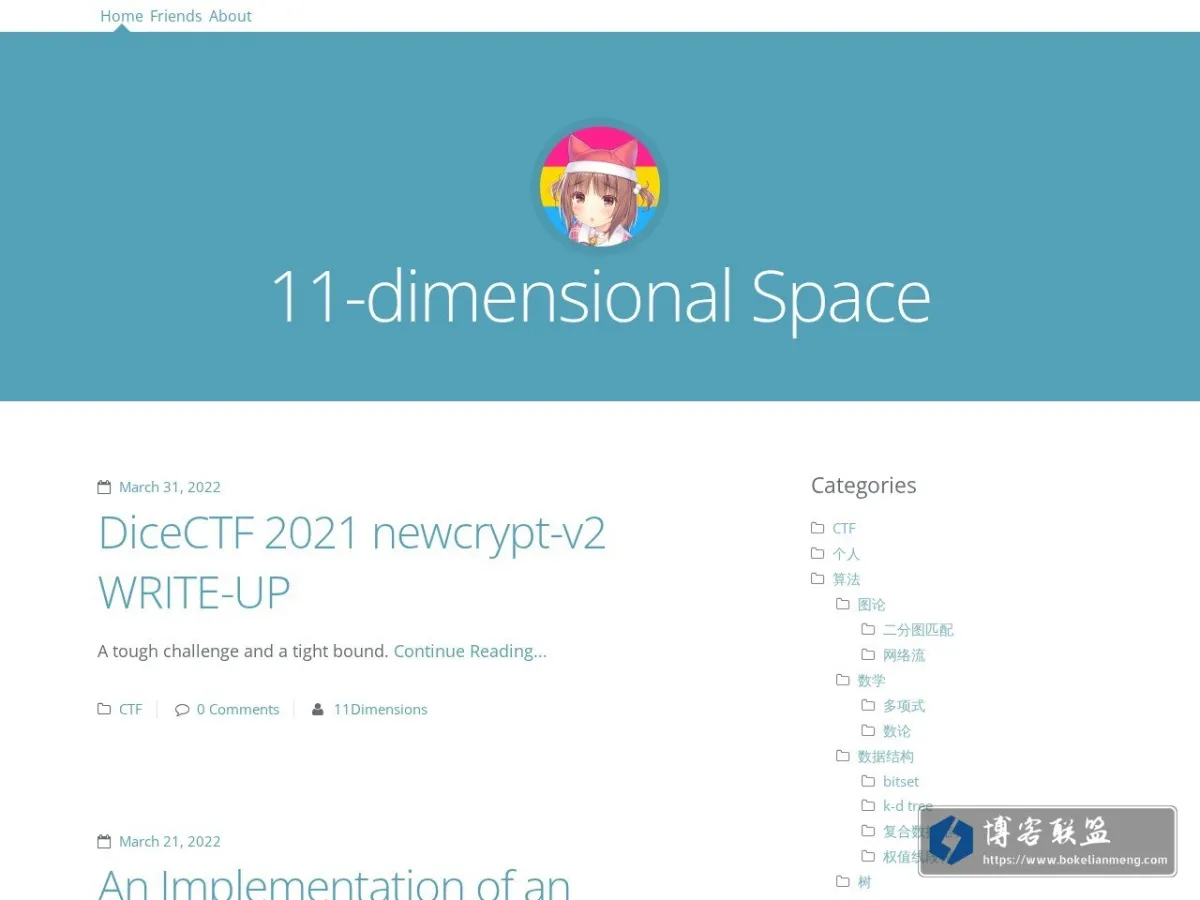Screen dimensions: 1200x900
Task: Click Continue Reading... link
Action: click(470, 651)
